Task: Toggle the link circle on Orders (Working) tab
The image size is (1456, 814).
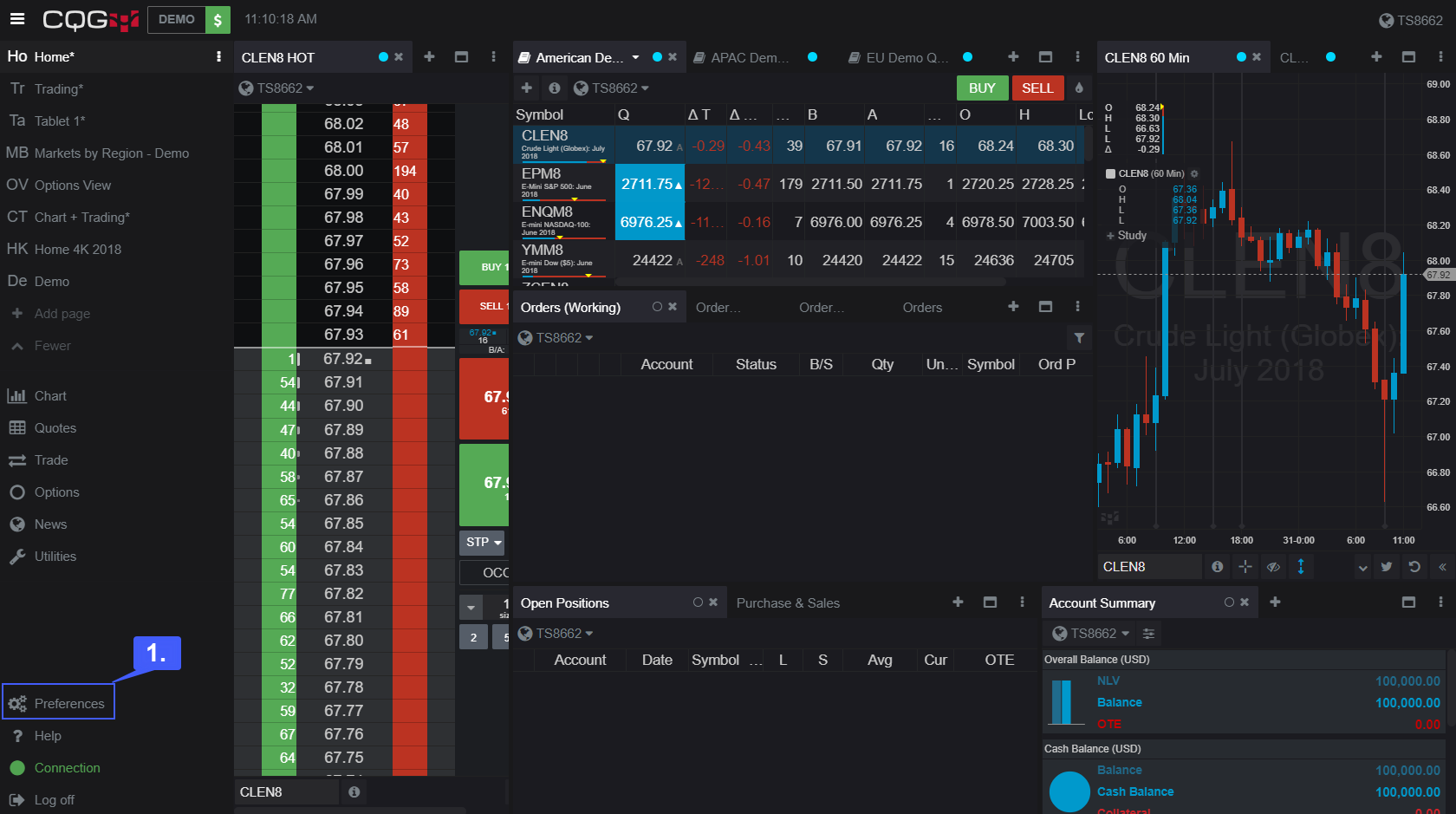Action: (657, 307)
